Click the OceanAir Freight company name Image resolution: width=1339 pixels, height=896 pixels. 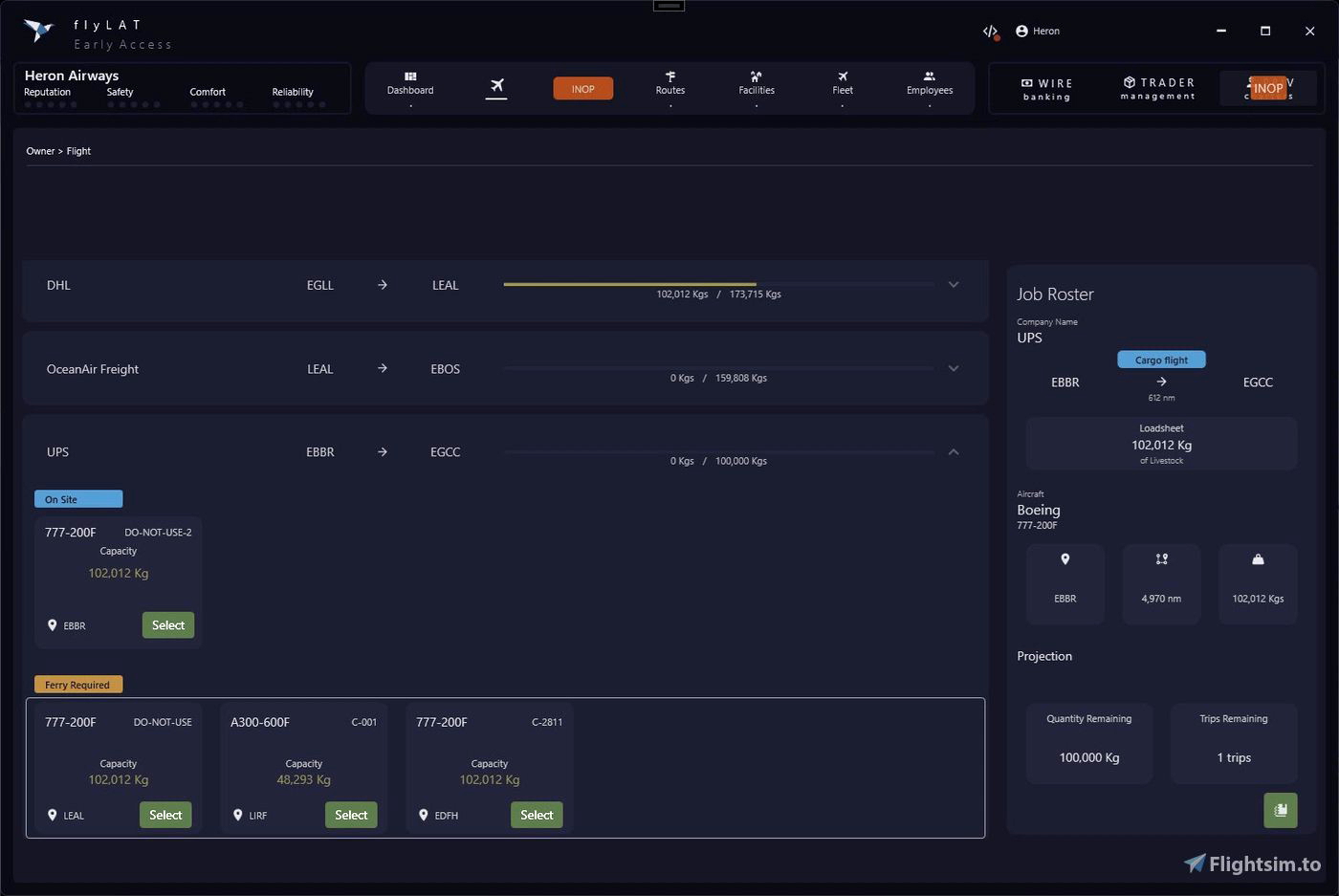pyautogui.click(x=93, y=369)
